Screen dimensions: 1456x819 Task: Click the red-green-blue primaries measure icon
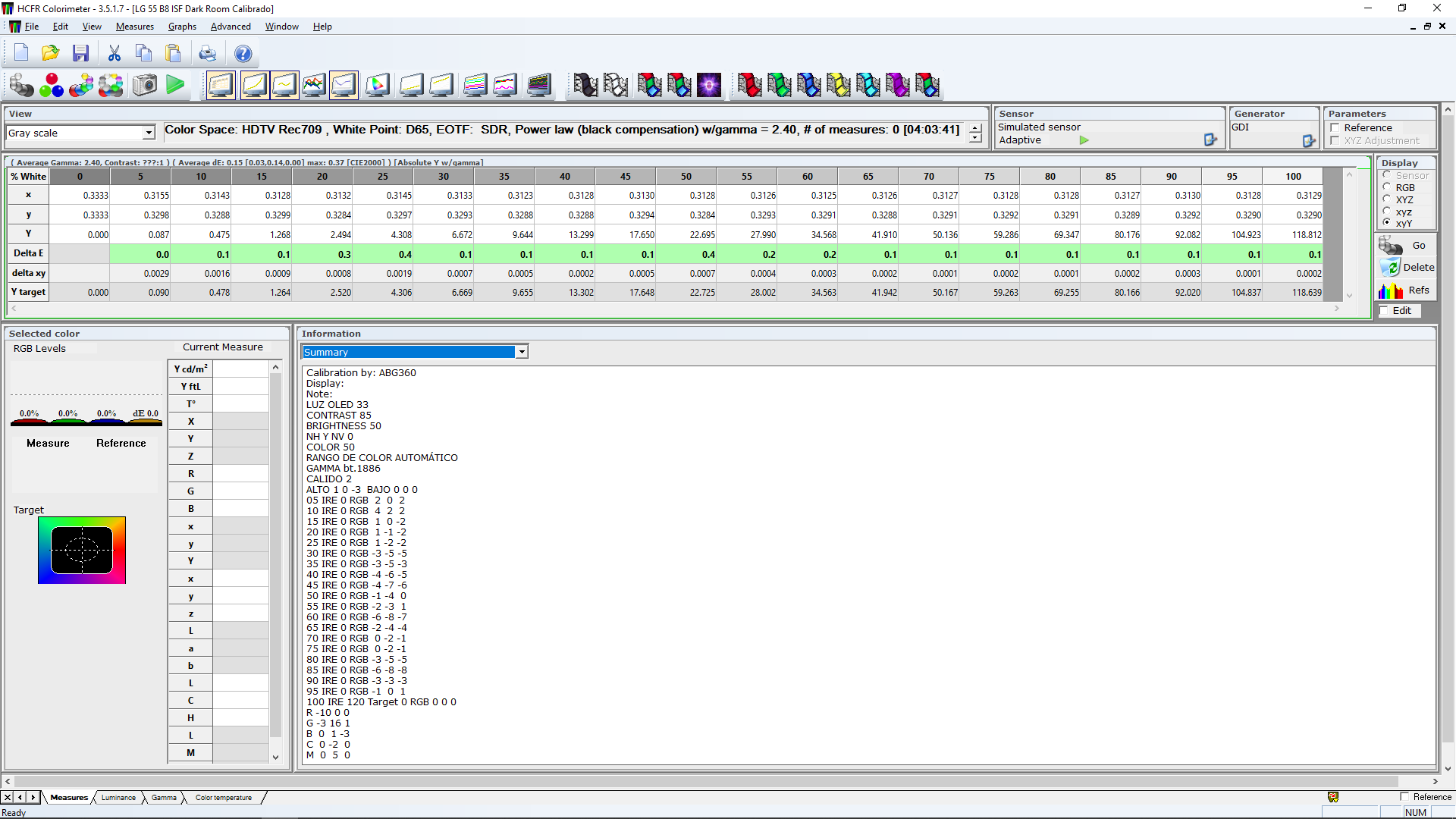coord(51,85)
